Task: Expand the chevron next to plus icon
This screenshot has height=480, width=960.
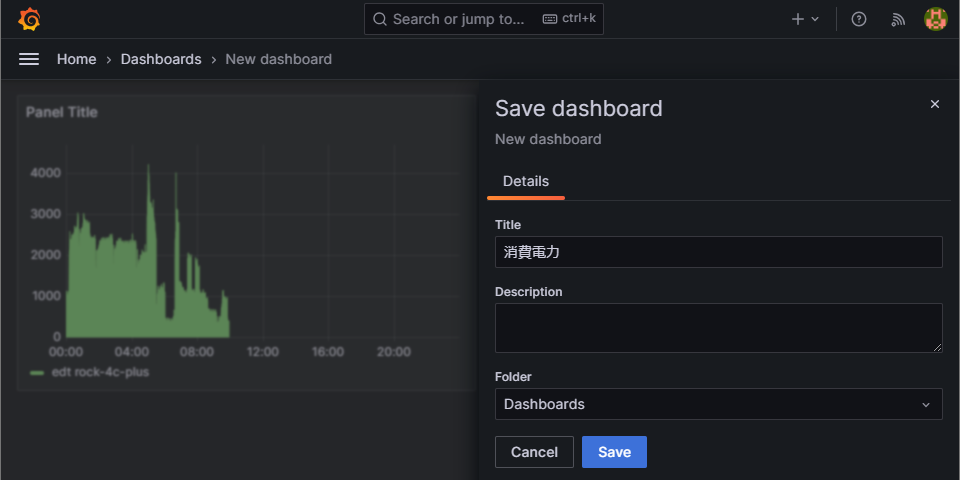Action: point(815,19)
